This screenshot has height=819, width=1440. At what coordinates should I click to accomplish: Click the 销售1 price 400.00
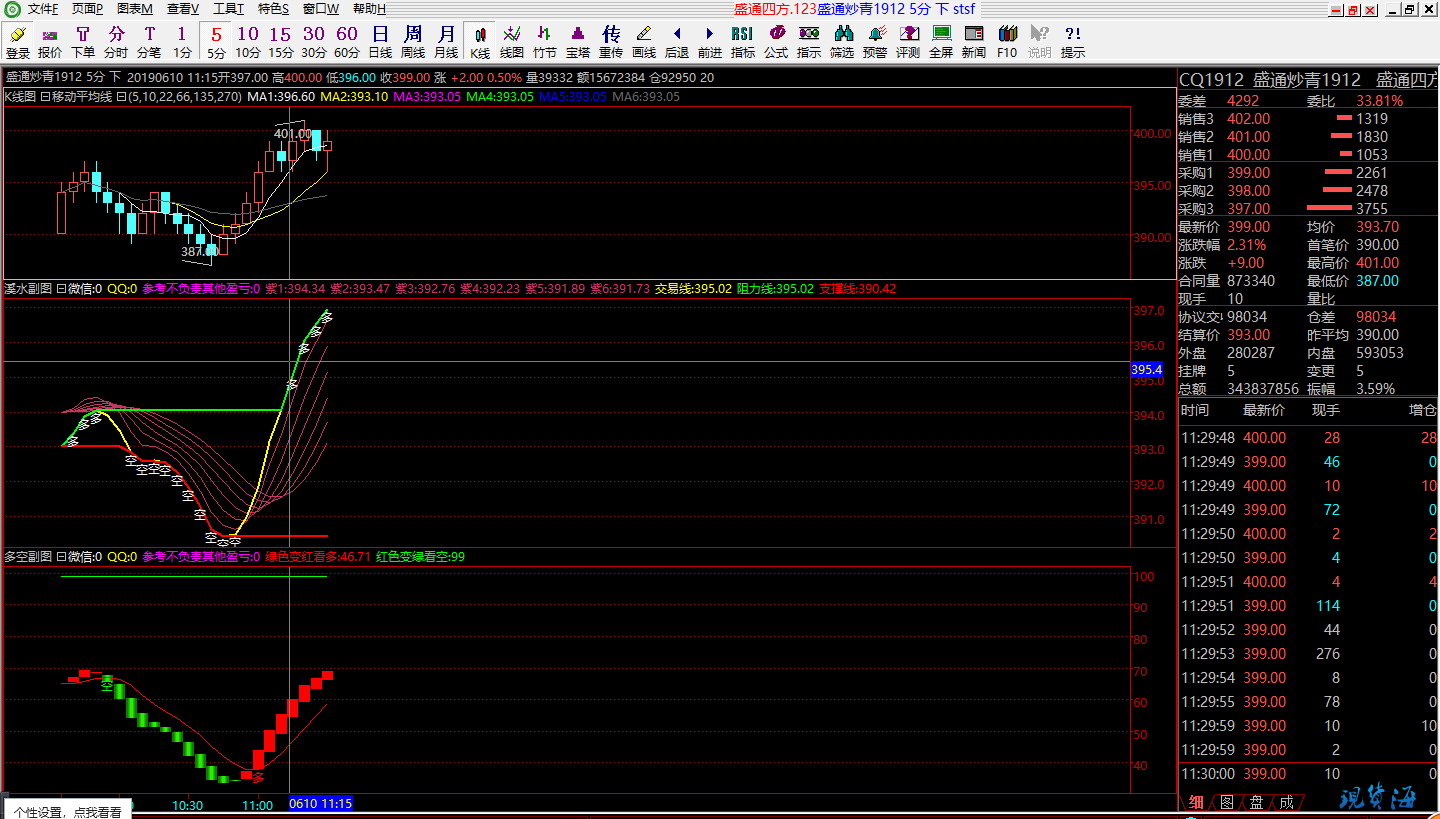(x=1248, y=155)
